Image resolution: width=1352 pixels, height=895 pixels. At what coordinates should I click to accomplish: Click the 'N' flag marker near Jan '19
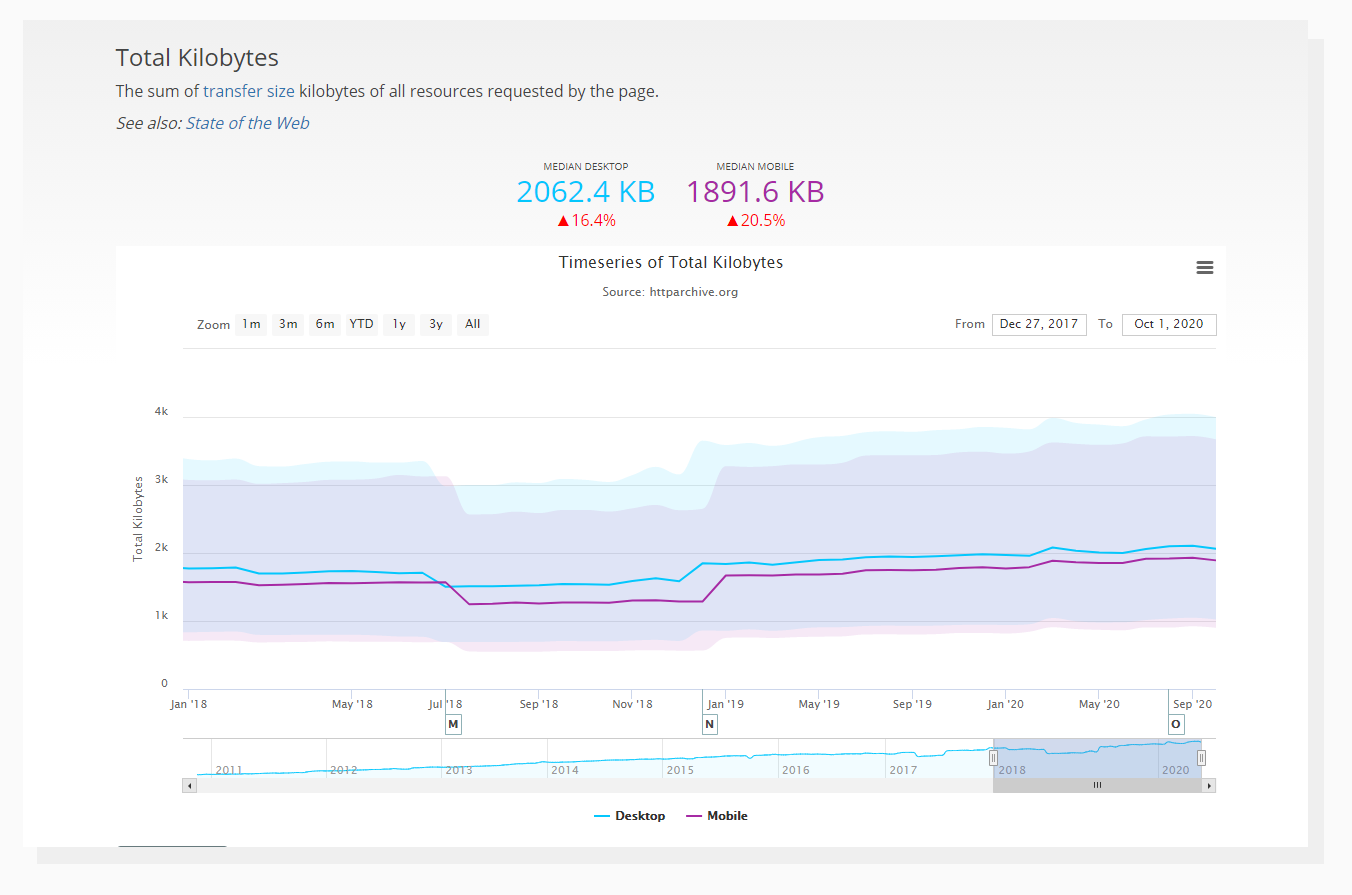coord(710,723)
